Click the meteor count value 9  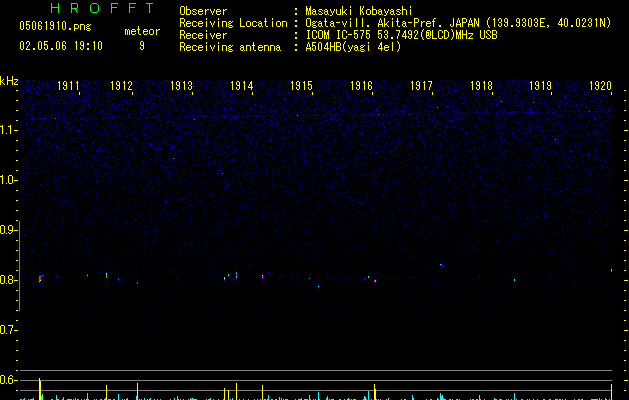(x=142, y=46)
